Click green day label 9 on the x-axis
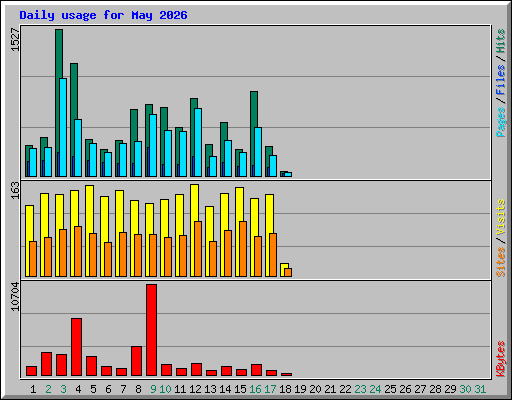The width and height of the screenshot is (512, 400). coord(153,389)
